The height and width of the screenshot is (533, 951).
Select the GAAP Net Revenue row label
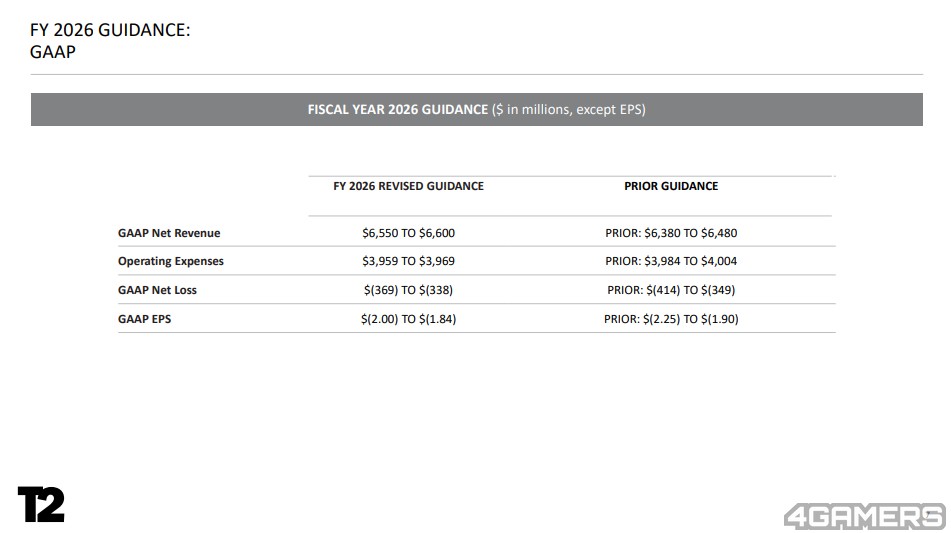[169, 233]
